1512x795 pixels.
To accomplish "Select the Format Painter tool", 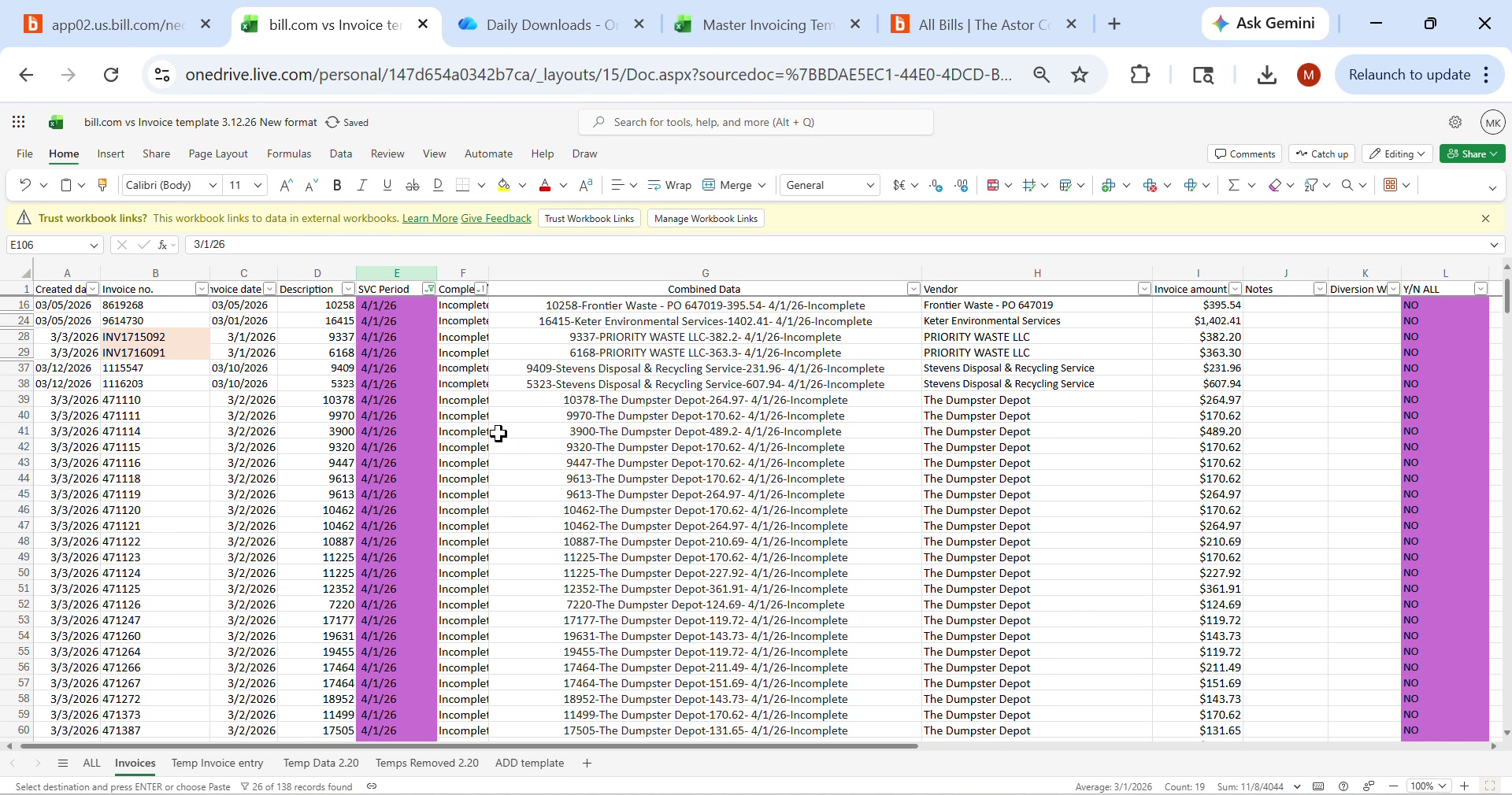I will pyautogui.click(x=103, y=185).
